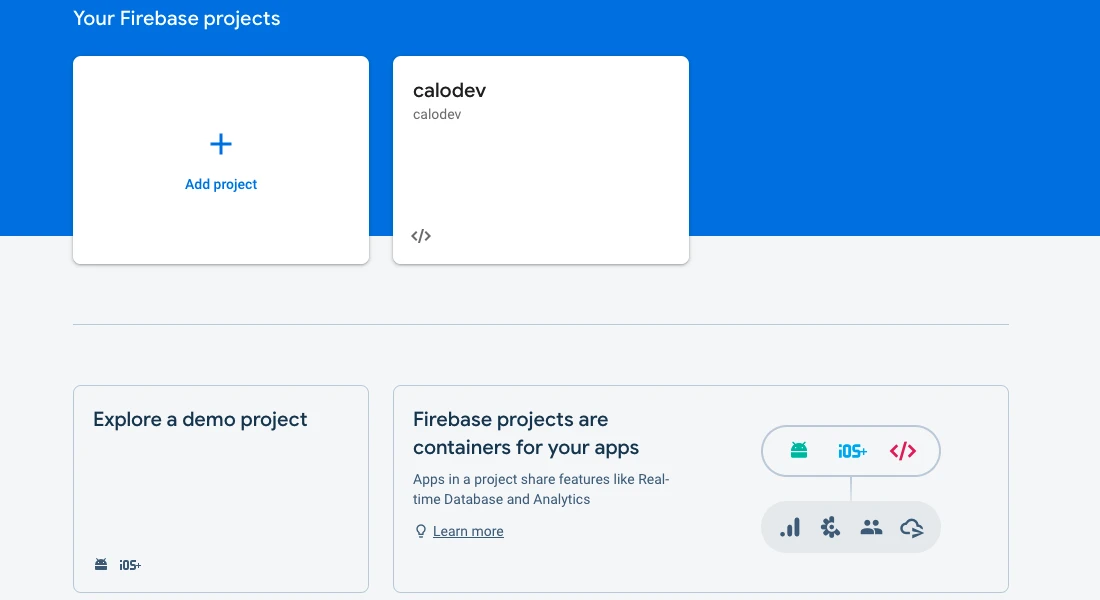Screen dimensions: 1100x600
Task: Open the calodev project card
Action: [x=541, y=160]
